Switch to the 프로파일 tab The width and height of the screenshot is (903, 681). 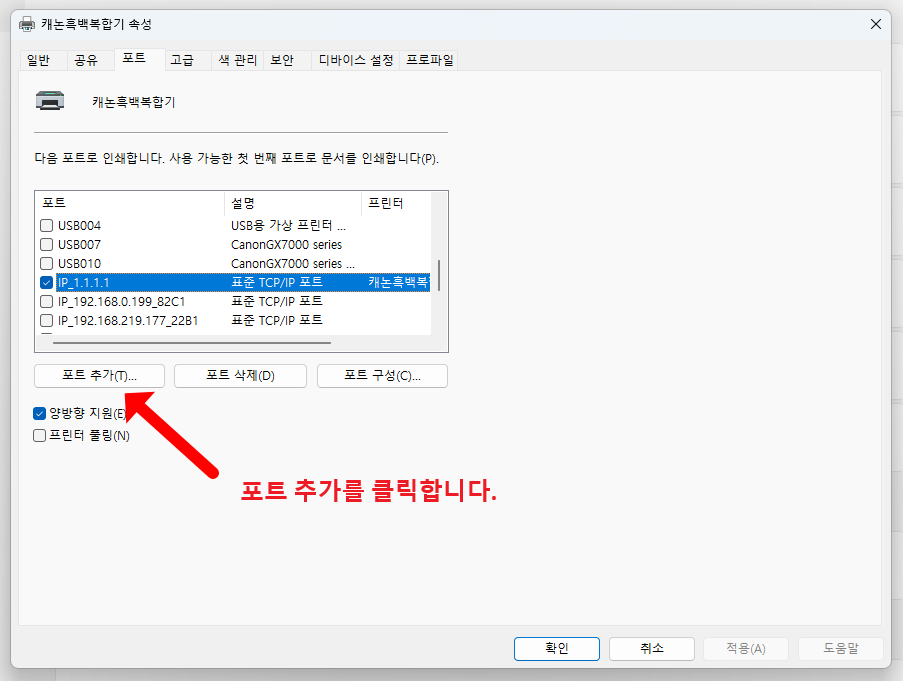[429, 60]
